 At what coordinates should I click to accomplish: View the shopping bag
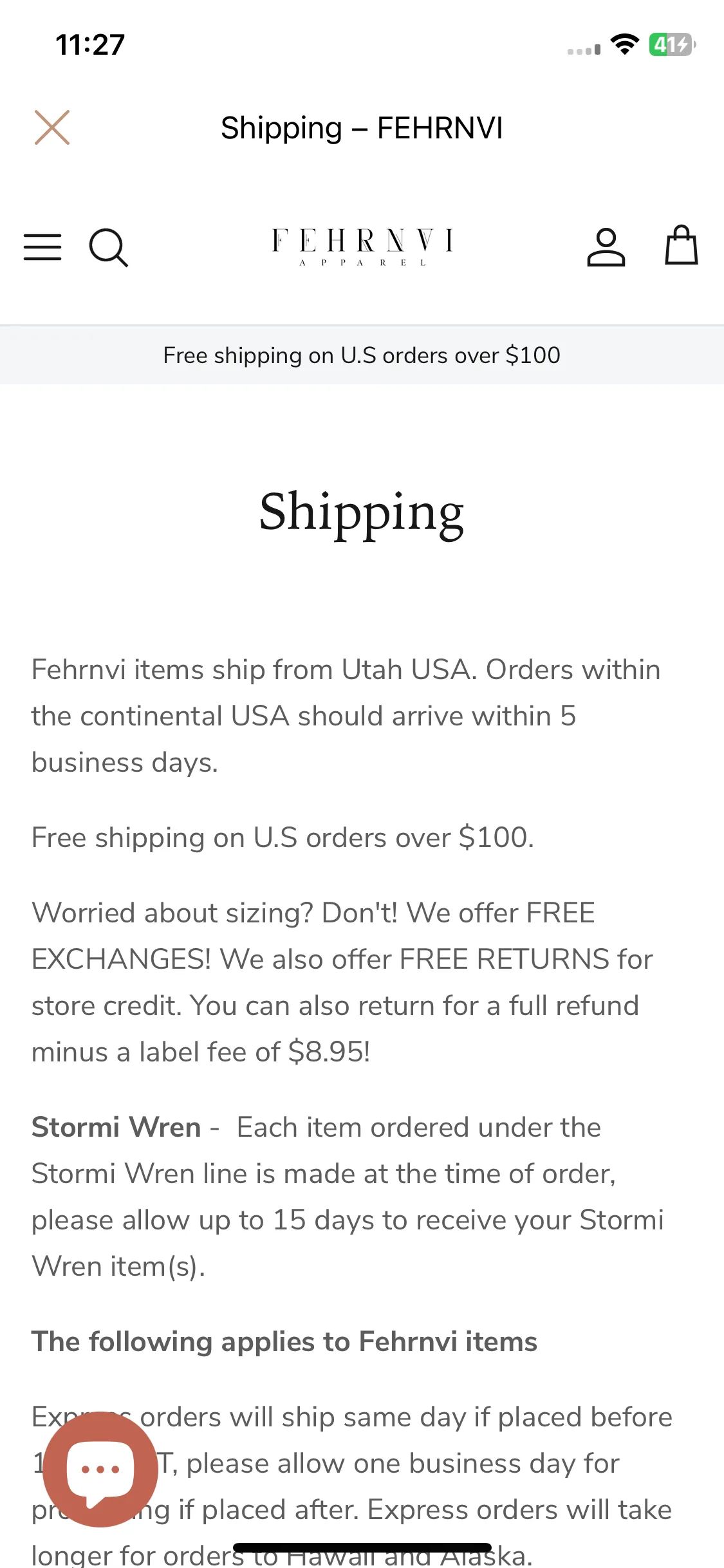tap(681, 245)
